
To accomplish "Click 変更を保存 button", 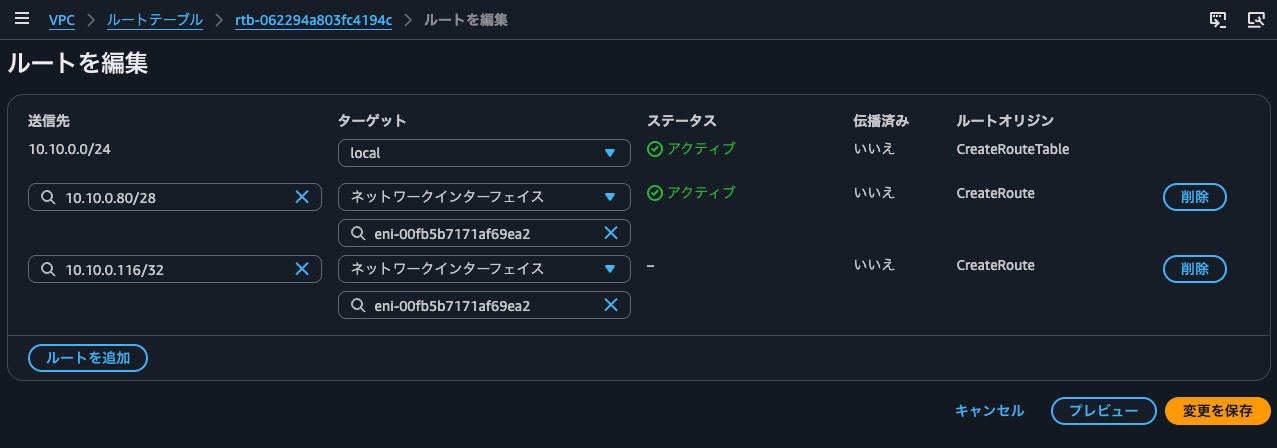I will 1217,411.
